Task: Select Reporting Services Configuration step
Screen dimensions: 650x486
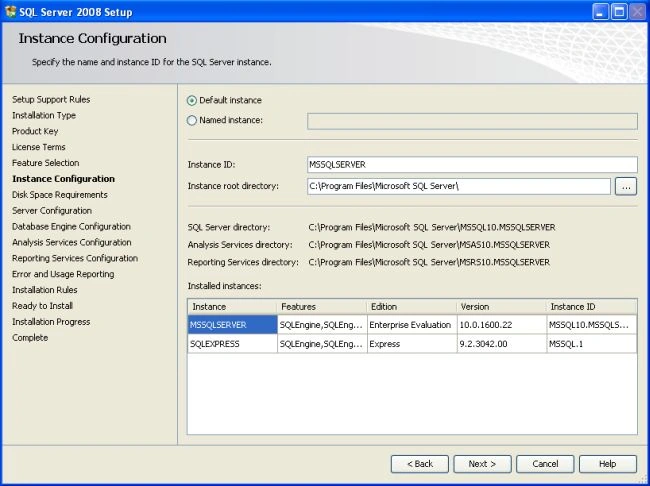Action: click(x=75, y=258)
